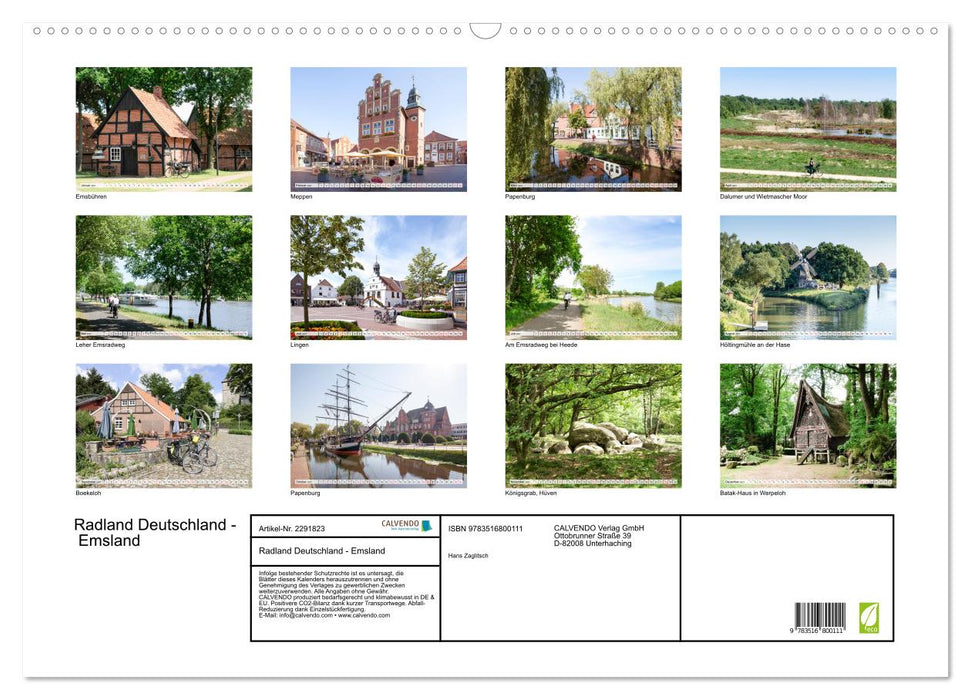Viewport: 971px width, 700px height.
Task: Click the 'Batak-Haus in Werpeloh' caption
Action: pos(752,493)
